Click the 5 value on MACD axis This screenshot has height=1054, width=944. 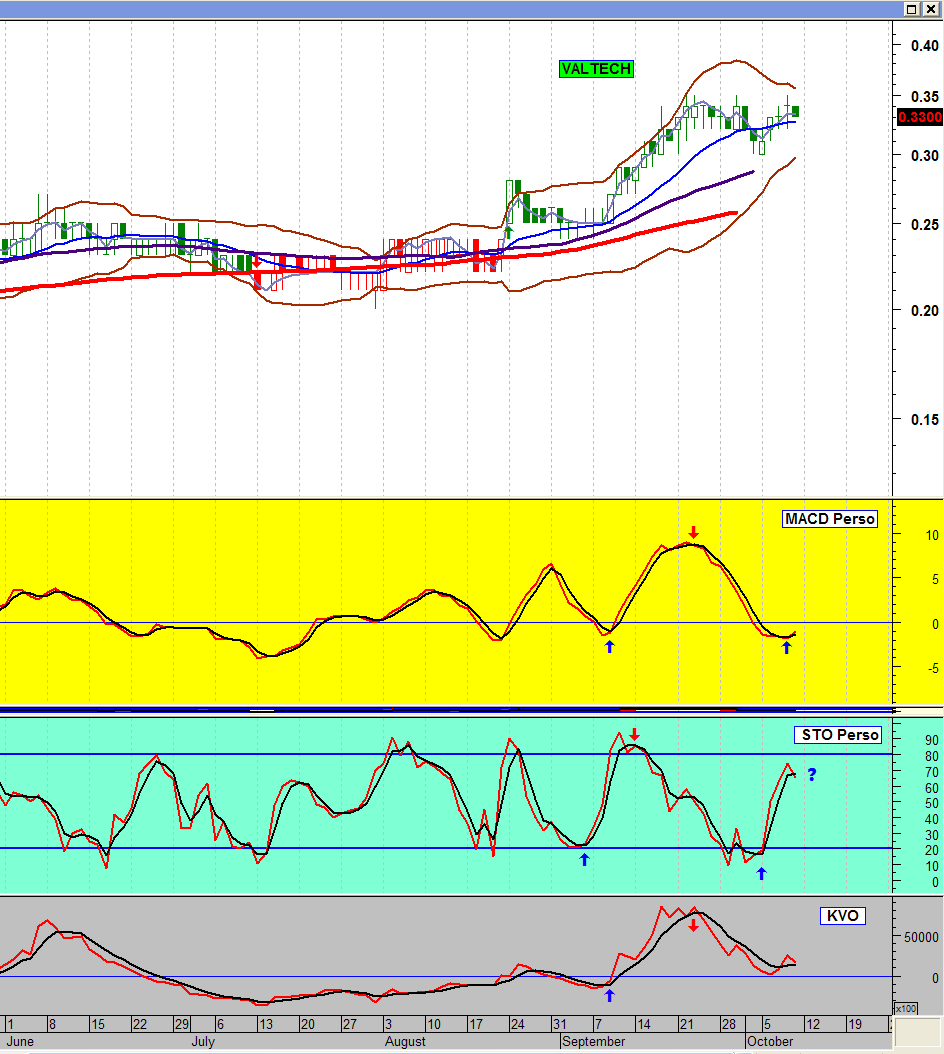pyautogui.click(x=935, y=579)
